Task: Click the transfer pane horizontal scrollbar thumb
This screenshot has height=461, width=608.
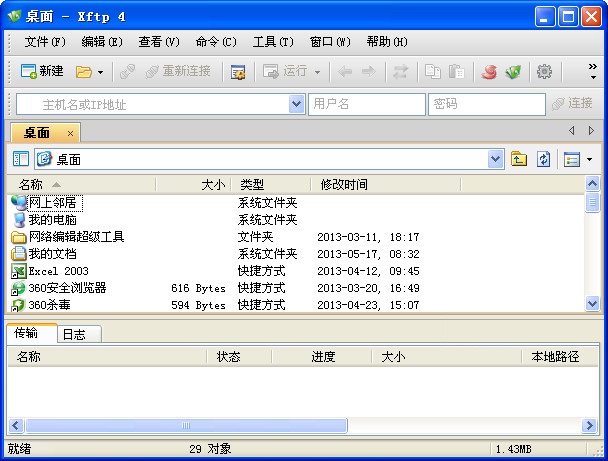Action: (x=187, y=425)
